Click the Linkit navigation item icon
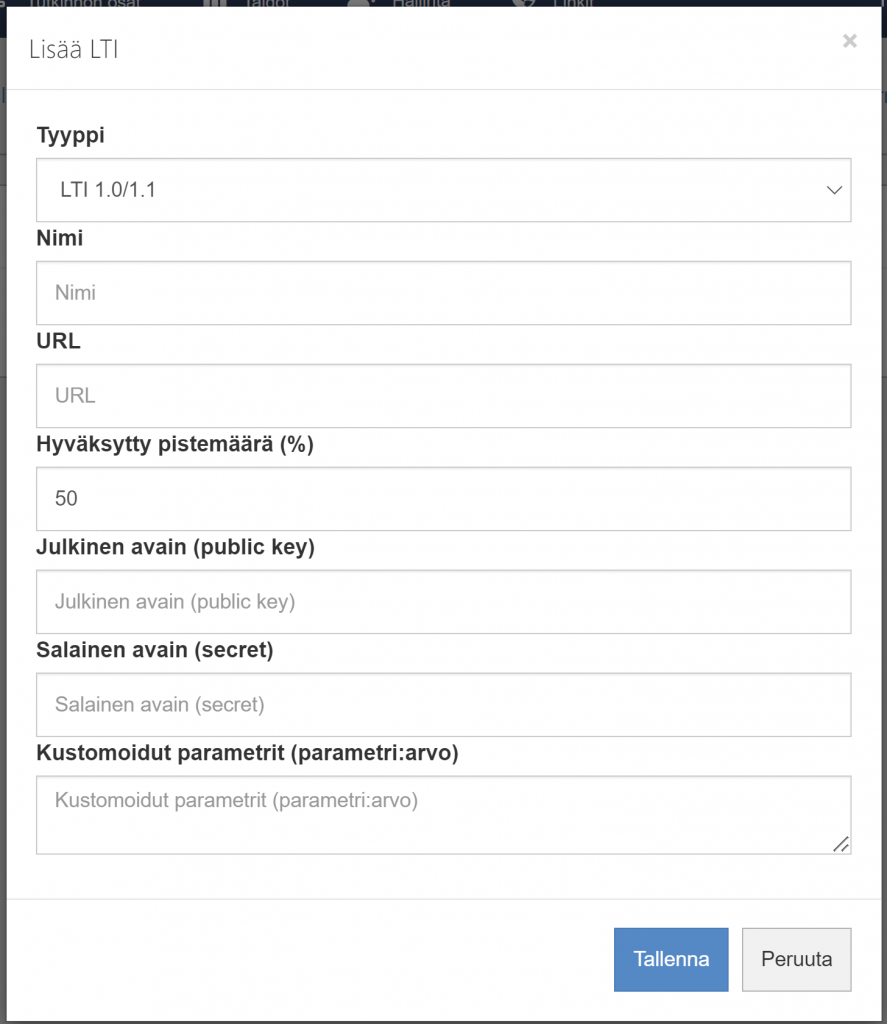Image resolution: width=887 pixels, height=1024 pixels. 524,4
